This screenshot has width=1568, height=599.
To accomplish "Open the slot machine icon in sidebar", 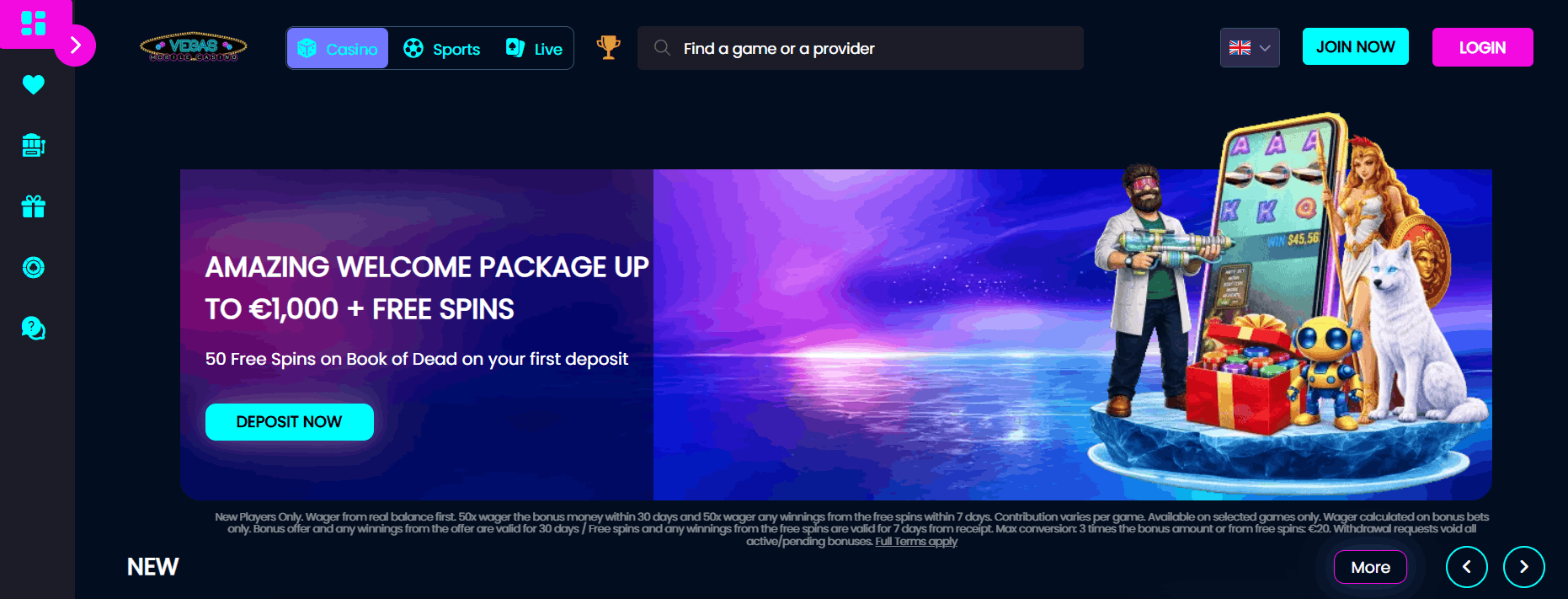I will 34,145.
